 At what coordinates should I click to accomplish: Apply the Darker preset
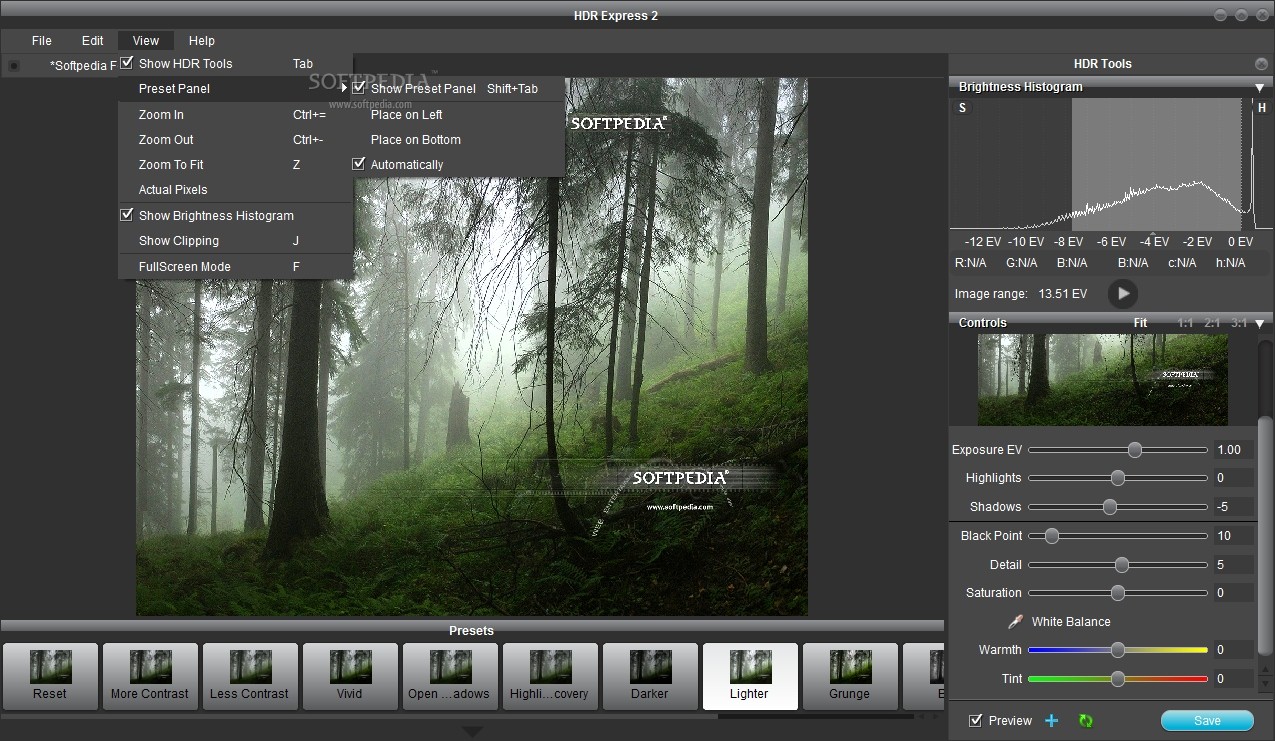(650, 676)
